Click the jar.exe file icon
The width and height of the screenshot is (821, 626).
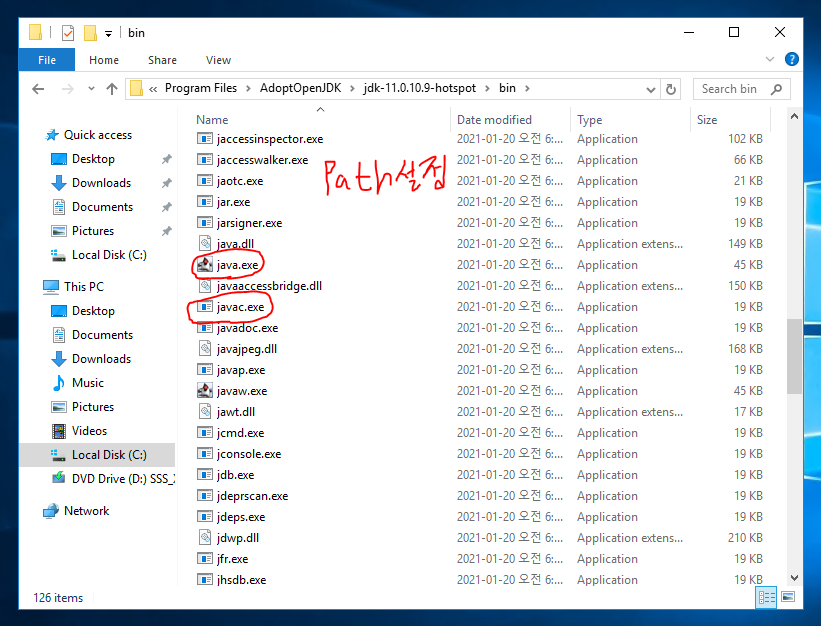click(x=205, y=202)
